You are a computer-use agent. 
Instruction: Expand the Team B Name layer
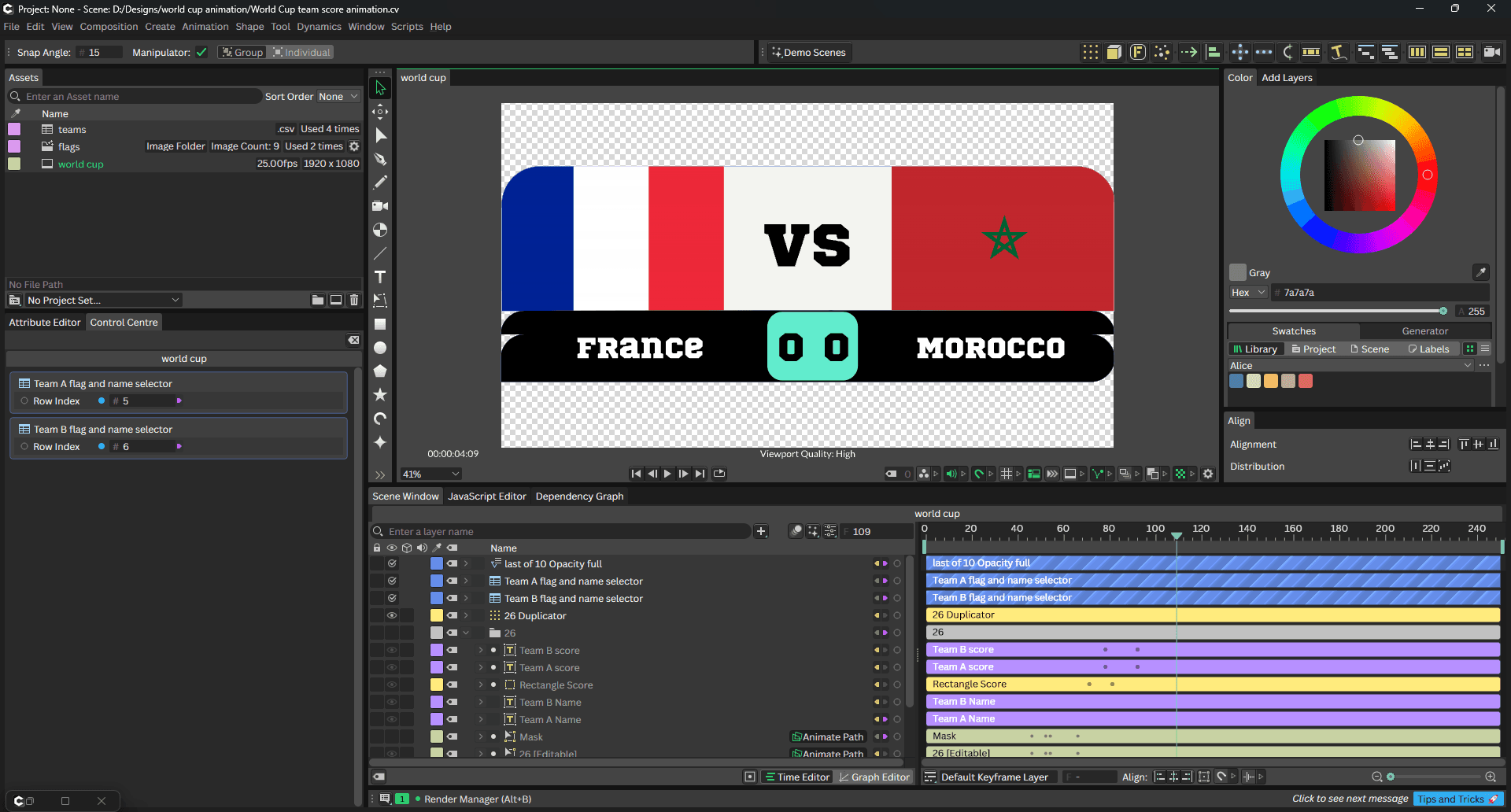(x=481, y=702)
